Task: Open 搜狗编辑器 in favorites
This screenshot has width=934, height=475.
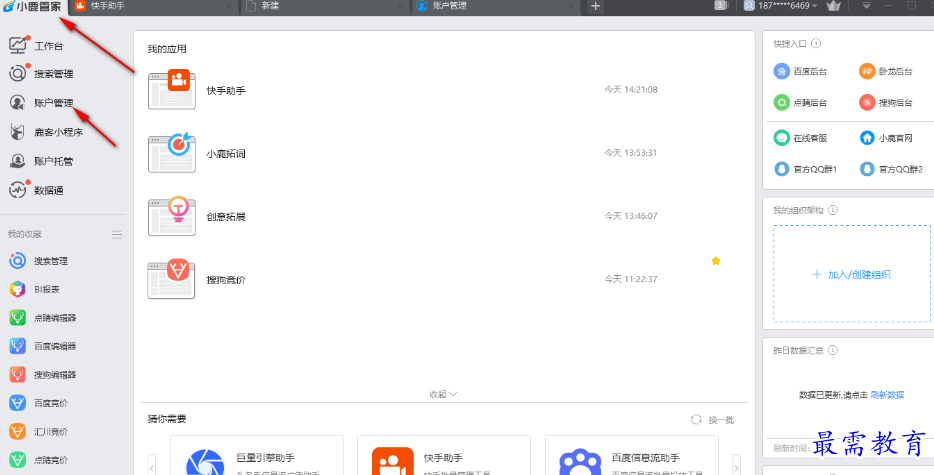Action: (x=42, y=374)
